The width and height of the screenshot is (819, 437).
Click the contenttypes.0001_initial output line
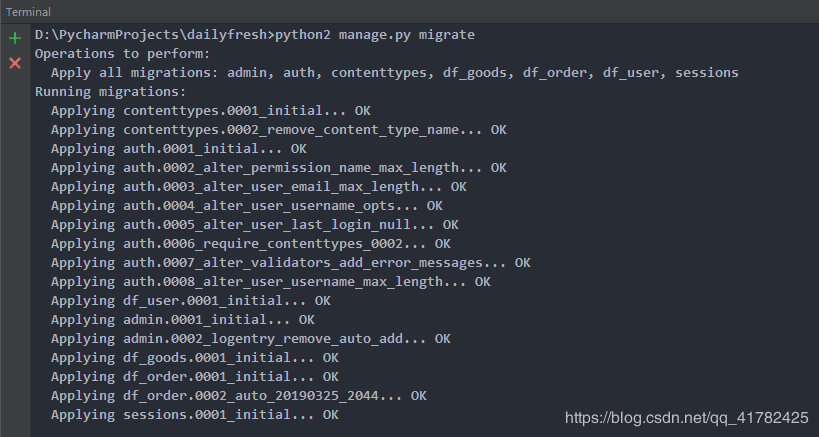pos(210,111)
